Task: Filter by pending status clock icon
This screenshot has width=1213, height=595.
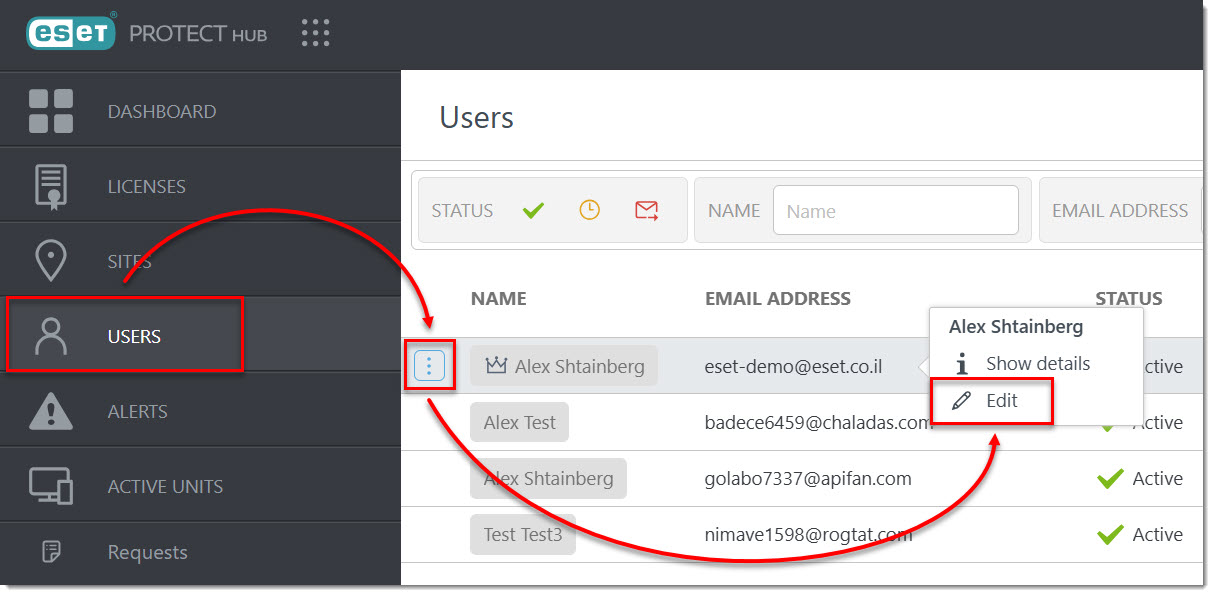Action: tap(590, 210)
